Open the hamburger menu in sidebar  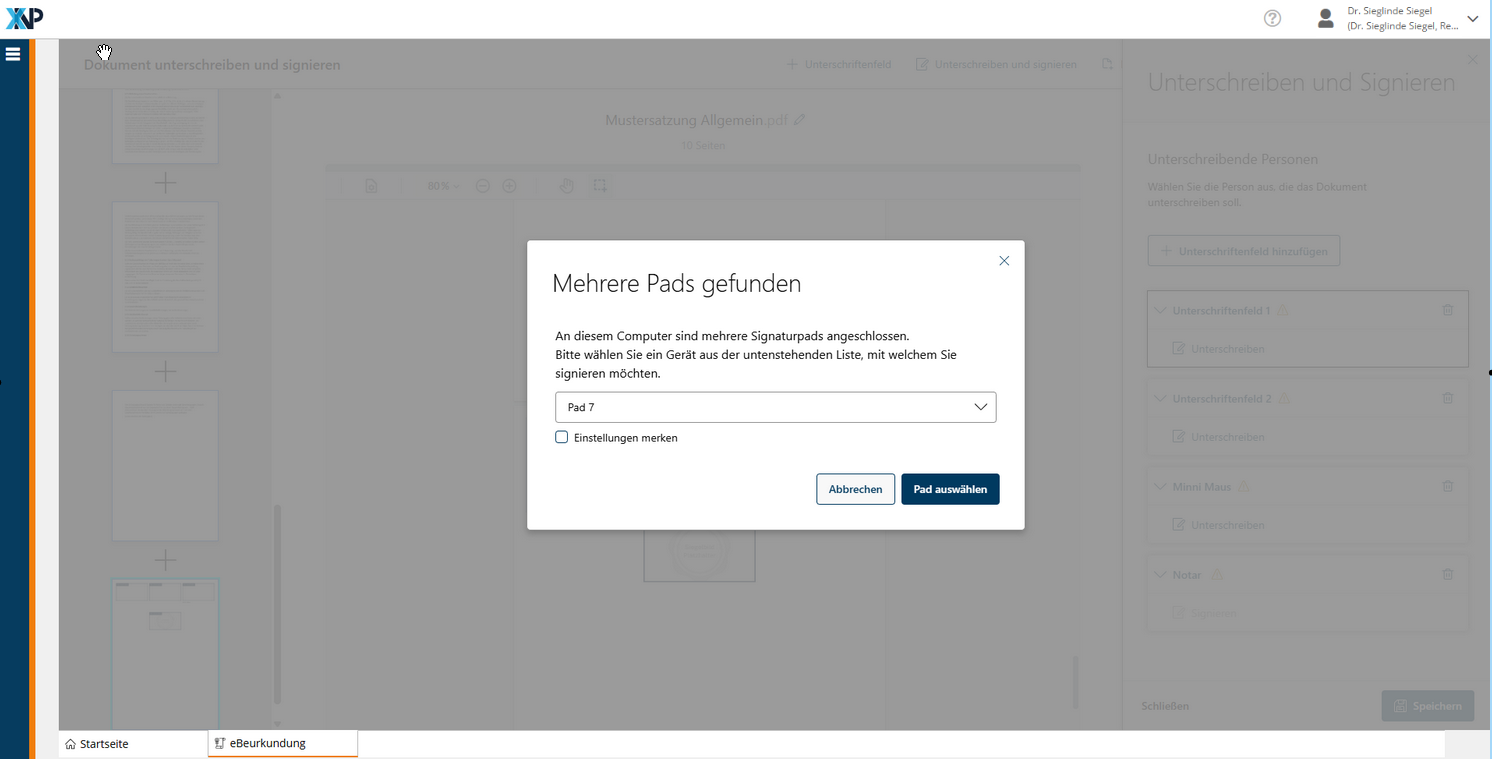[13, 54]
